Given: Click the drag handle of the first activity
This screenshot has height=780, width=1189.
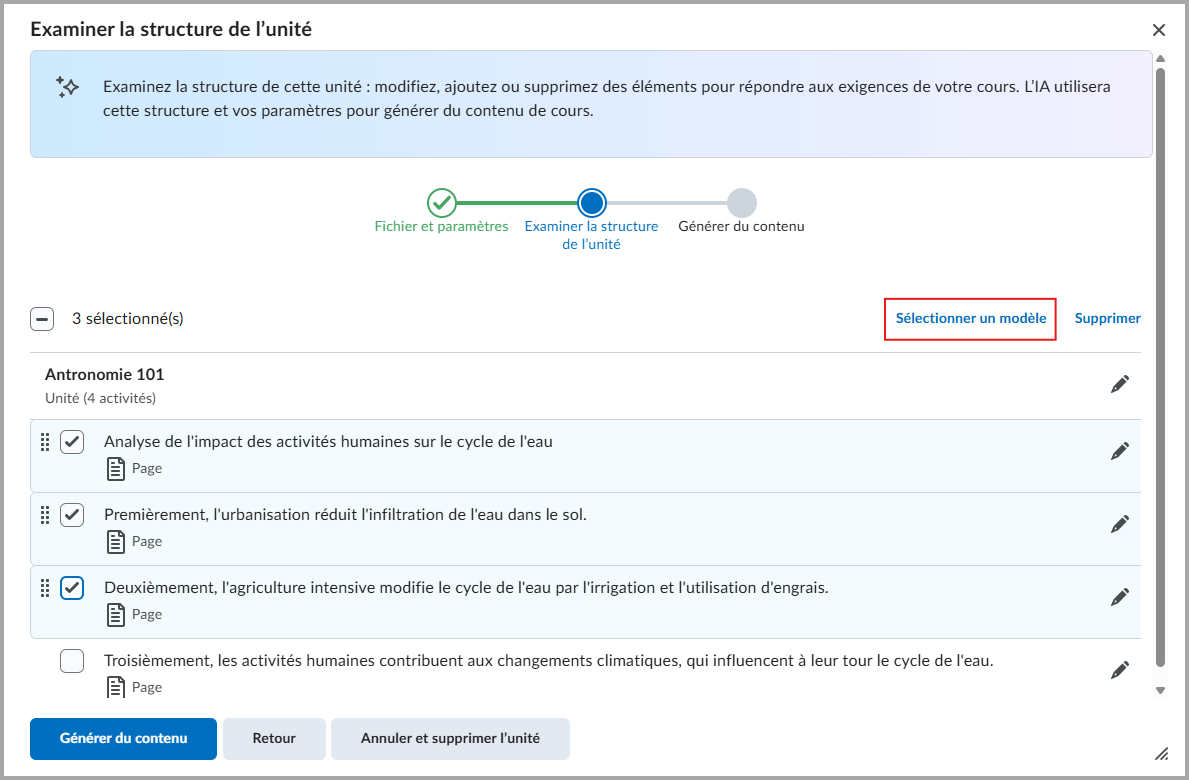Looking at the screenshot, I should point(45,442).
